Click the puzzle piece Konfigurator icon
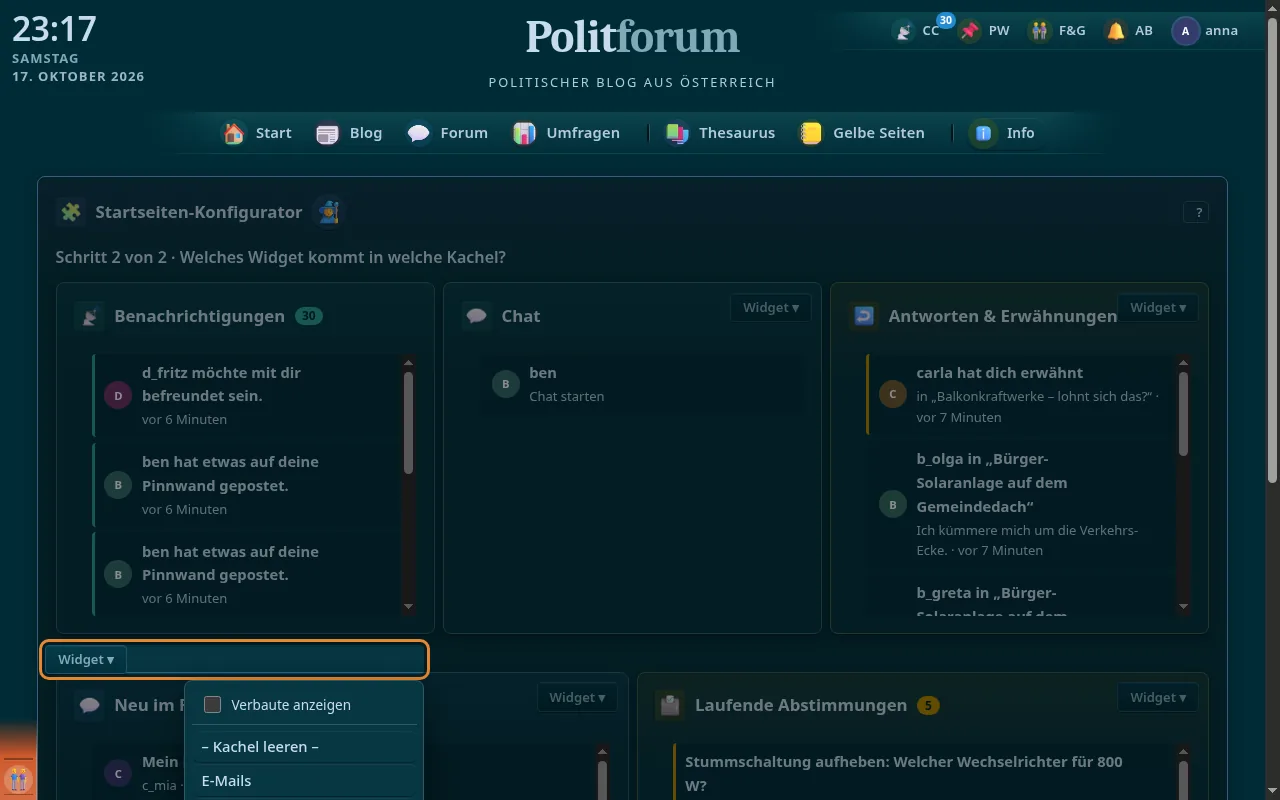 [71, 212]
